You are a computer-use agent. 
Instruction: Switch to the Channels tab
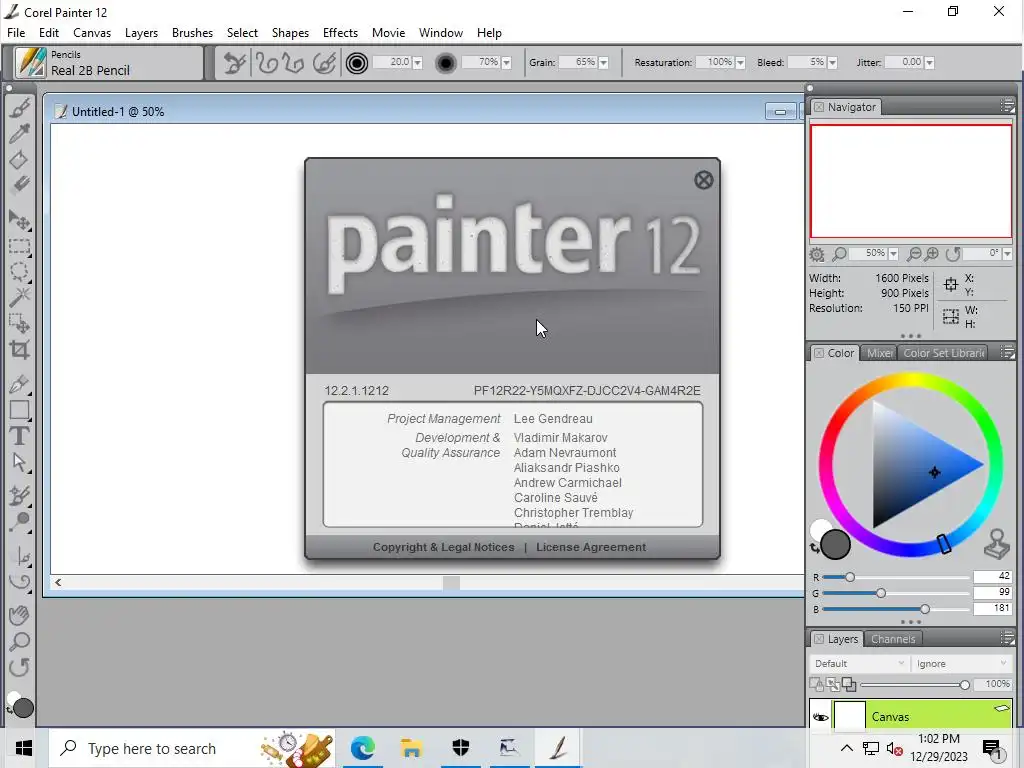(x=893, y=639)
